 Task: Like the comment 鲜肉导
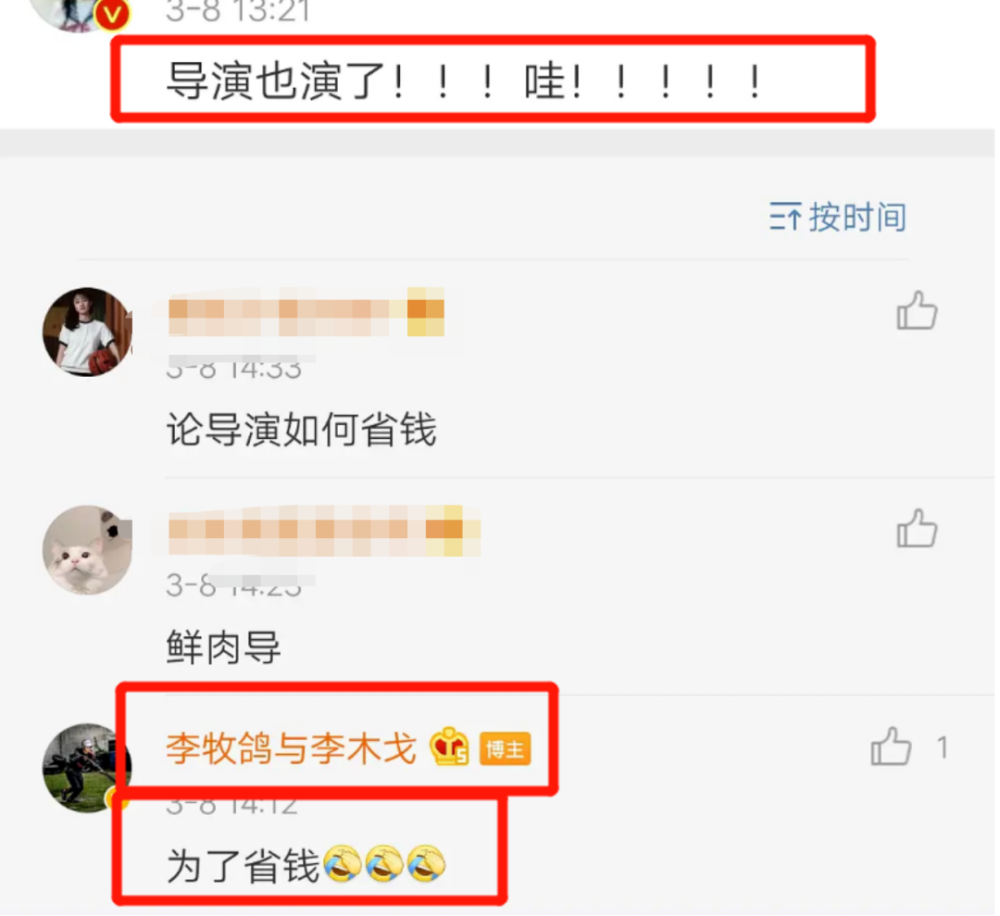tap(917, 529)
